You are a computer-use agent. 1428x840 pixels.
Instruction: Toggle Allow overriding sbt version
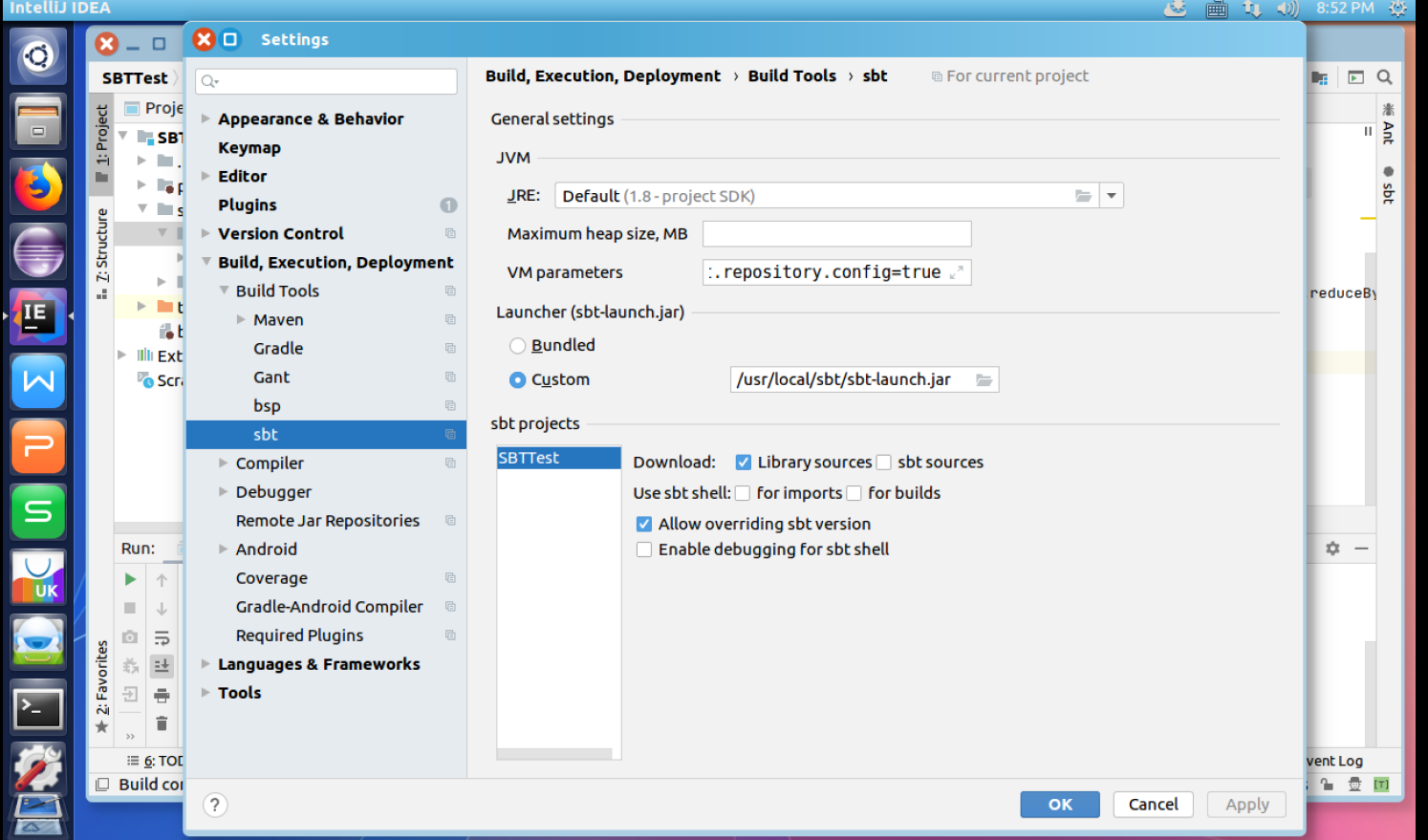coord(644,524)
